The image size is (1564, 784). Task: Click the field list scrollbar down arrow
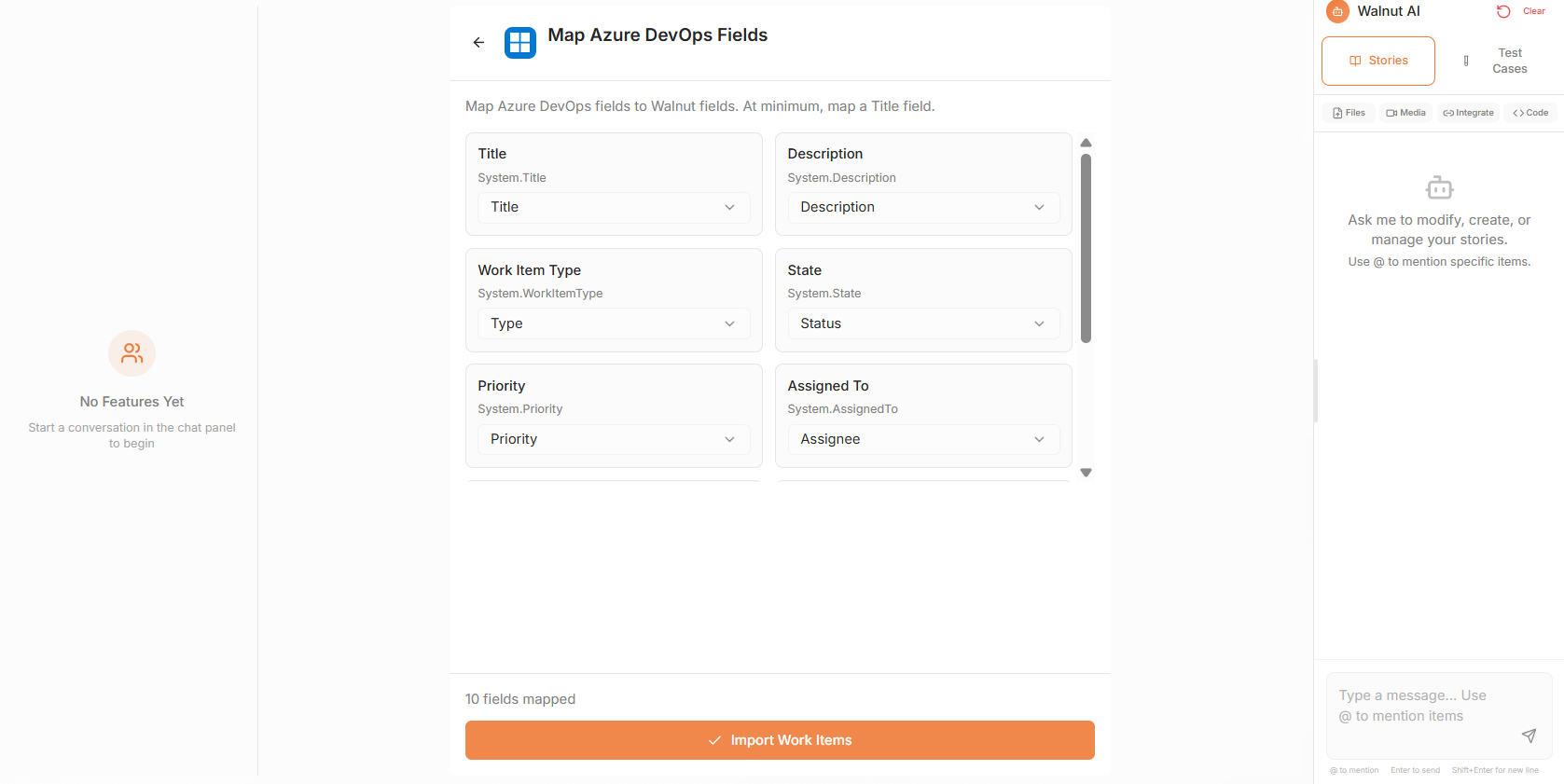click(x=1086, y=473)
